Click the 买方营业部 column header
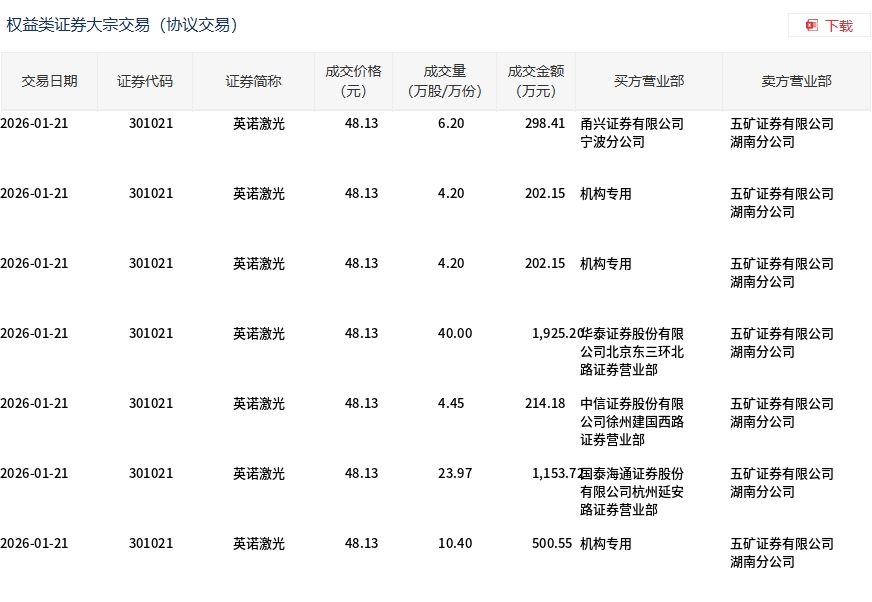This screenshot has width=872, height=602. click(649, 81)
